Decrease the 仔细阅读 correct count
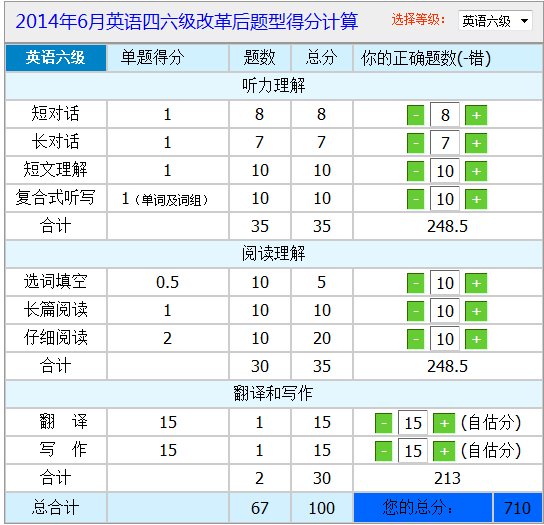The width and height of the screenshot is (544, 525). point(415,339)
